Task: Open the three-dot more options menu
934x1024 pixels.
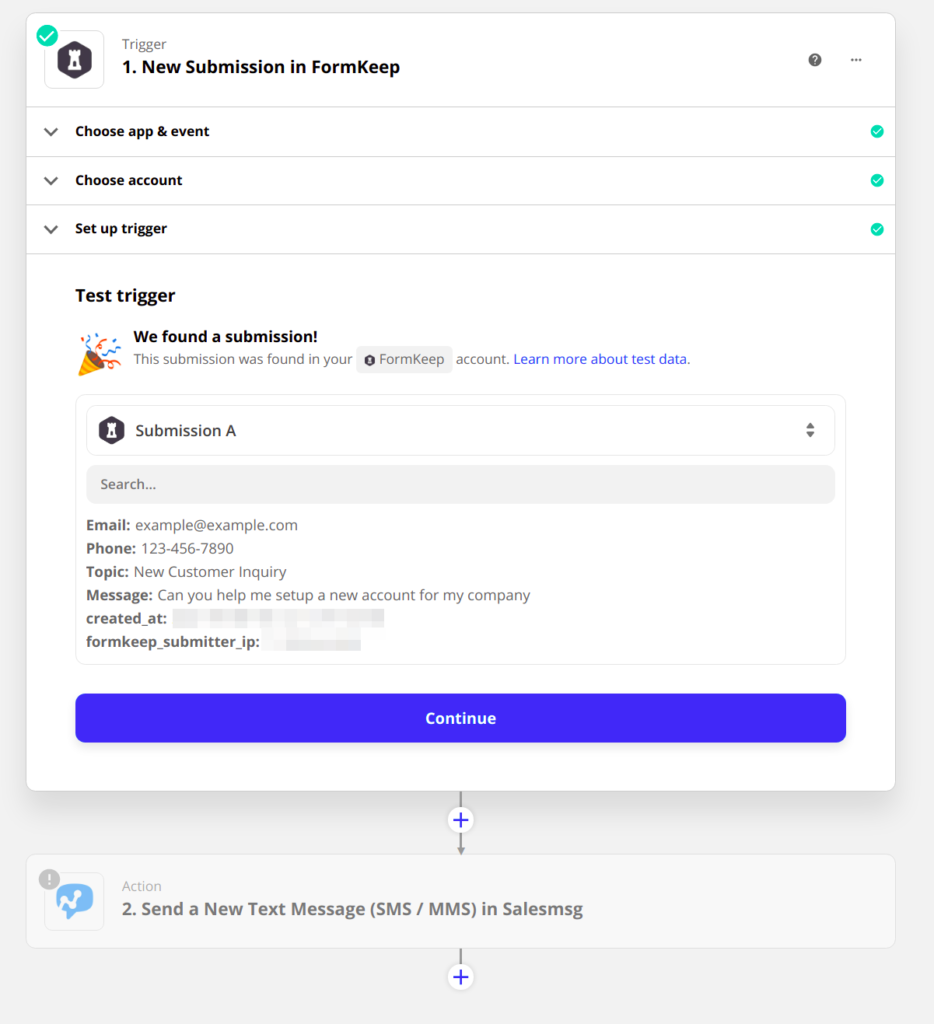Action: point(856,60)
